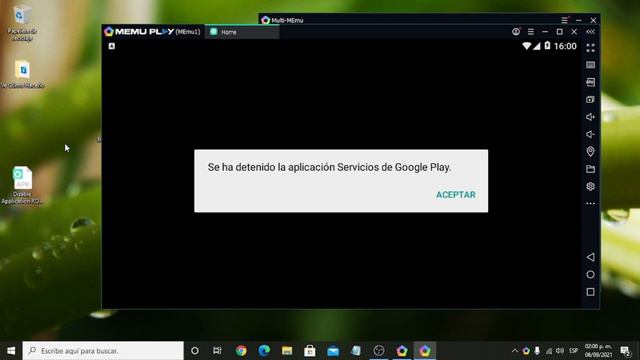Click the Wi-Fi icon in Android status bar
Image resolution: width=640 pixels, height=360 pixels.
point(527,46)
